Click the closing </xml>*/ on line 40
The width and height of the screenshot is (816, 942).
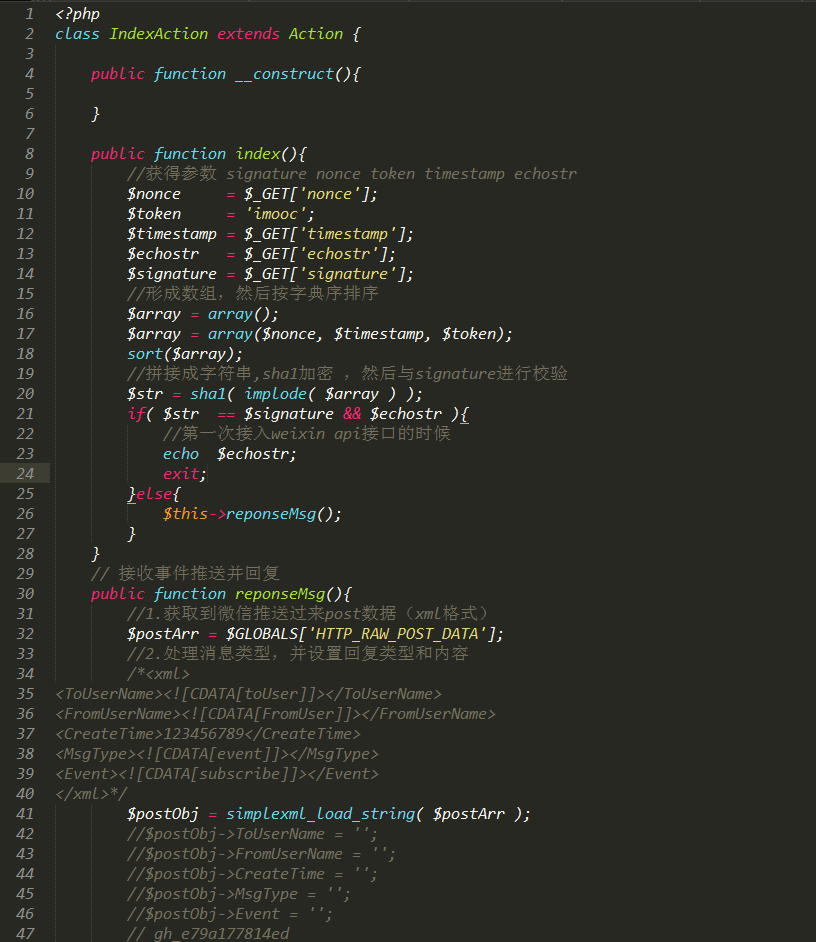(x=91, y=794)
